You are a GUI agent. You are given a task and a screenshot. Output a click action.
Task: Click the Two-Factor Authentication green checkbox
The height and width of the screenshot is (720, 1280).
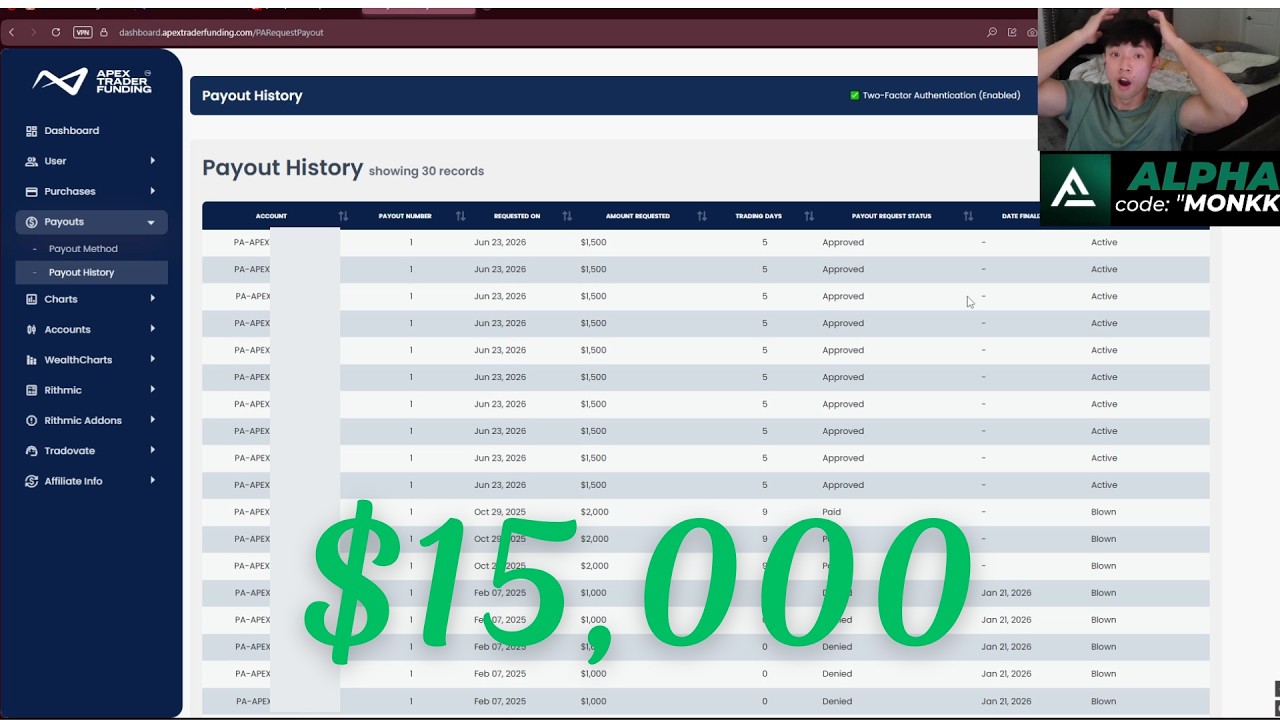click(855, 95)
